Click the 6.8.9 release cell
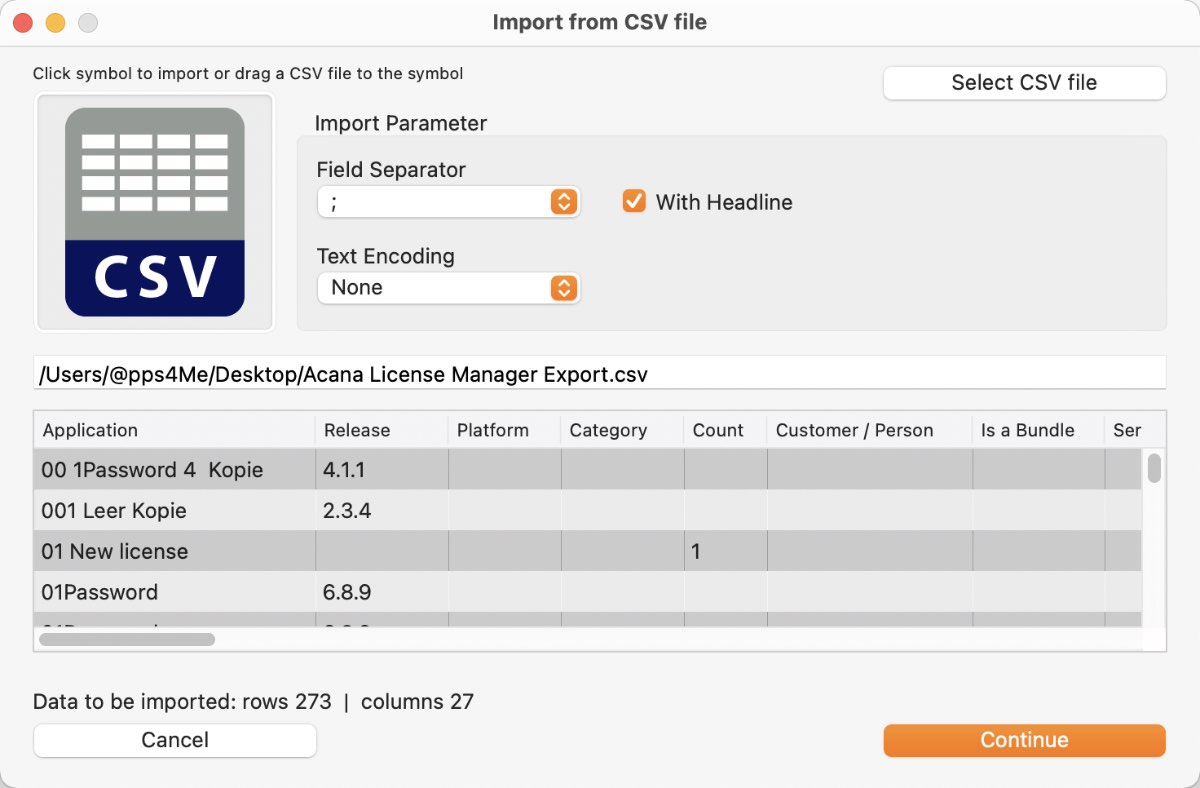Viewport: 1200px width, 788px height. [x=381, y=592]
